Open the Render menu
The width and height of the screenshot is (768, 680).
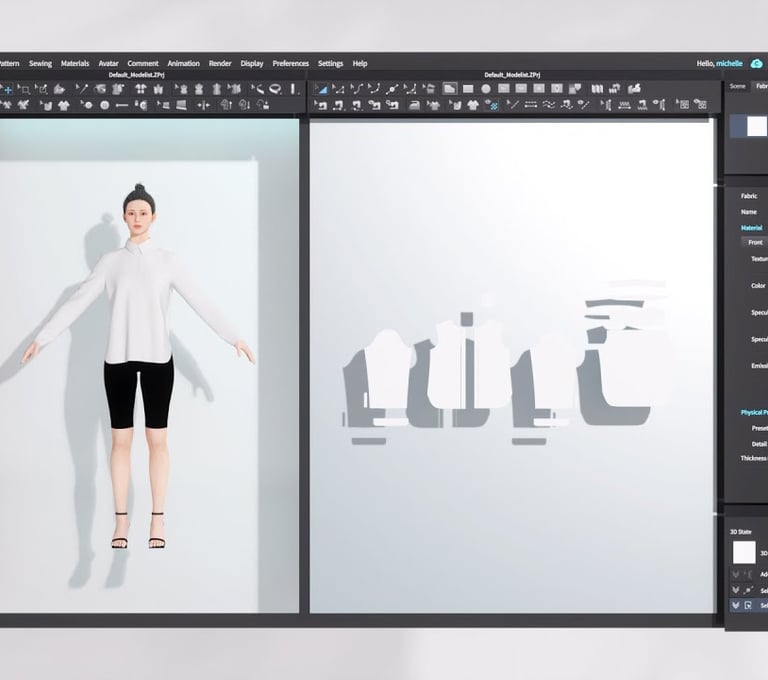220,64
